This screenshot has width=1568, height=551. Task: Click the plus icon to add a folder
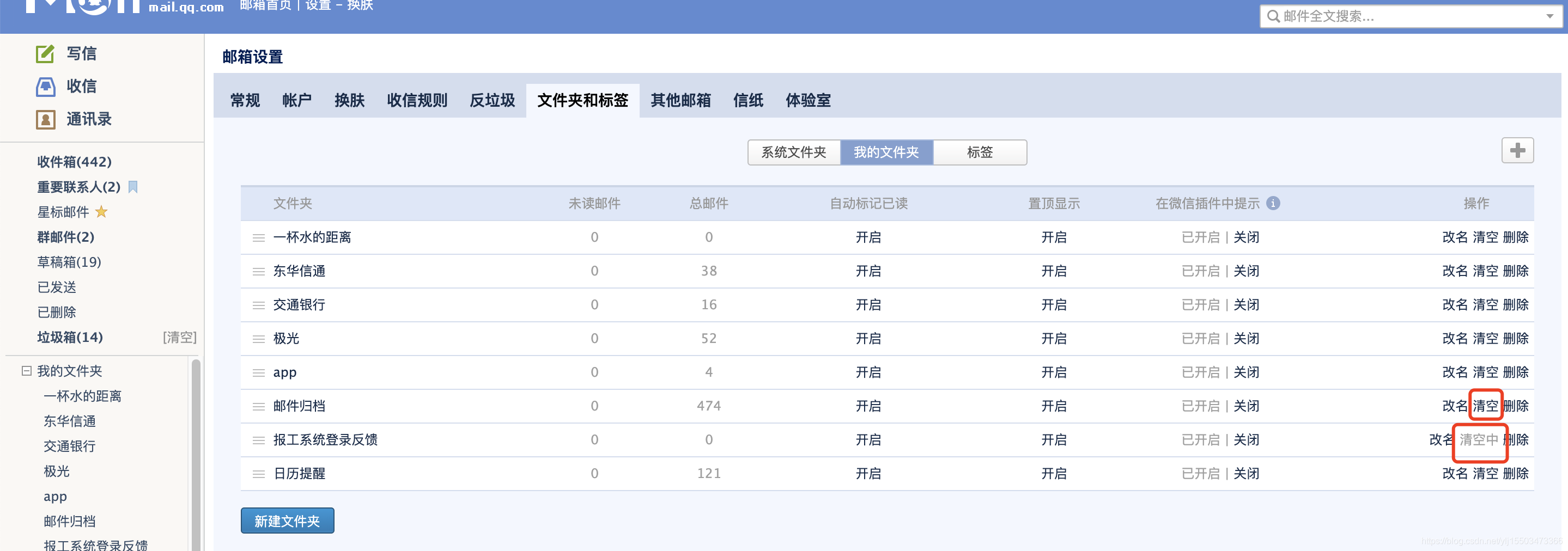coord(1517,150)
